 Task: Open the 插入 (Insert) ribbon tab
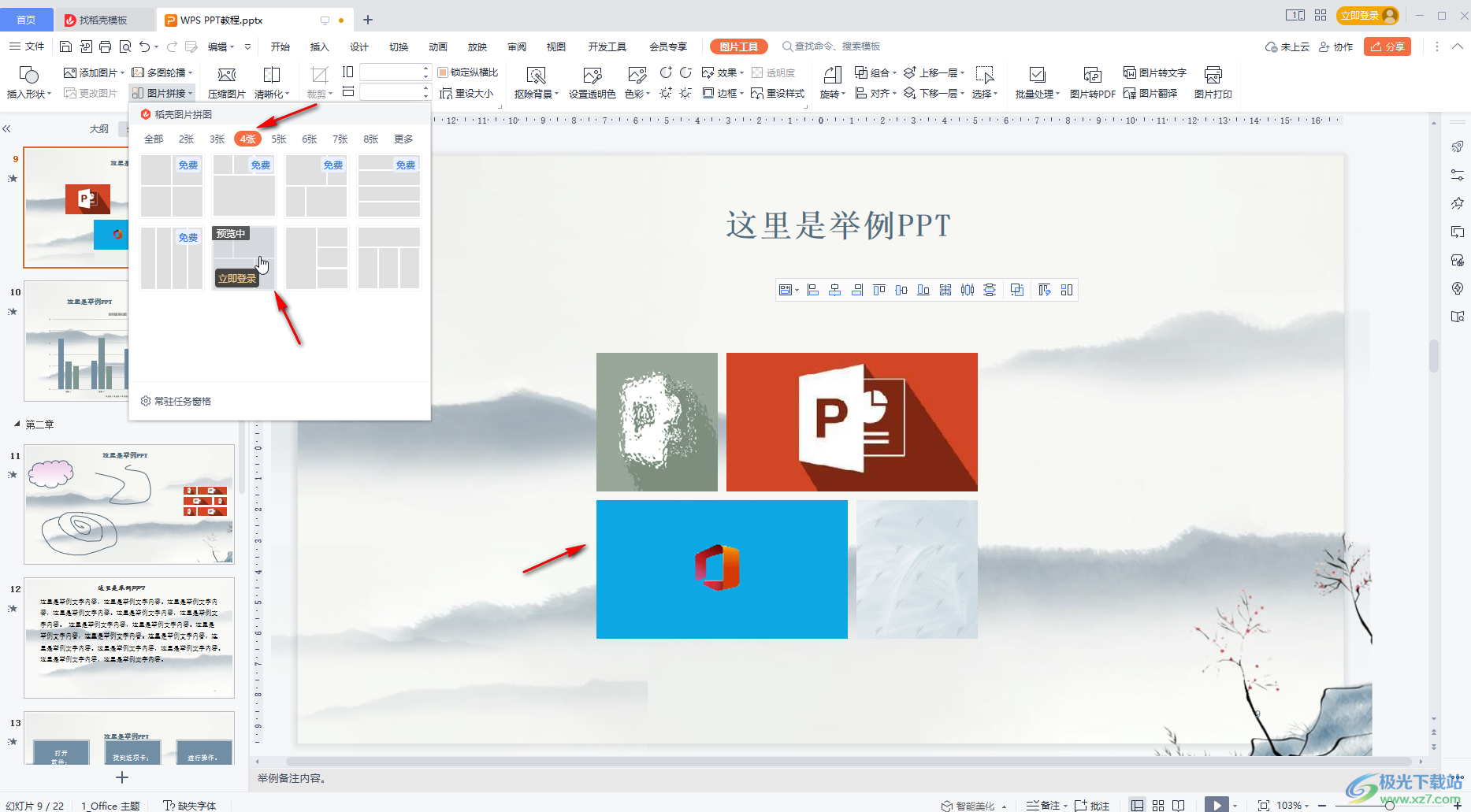(319, 46)
